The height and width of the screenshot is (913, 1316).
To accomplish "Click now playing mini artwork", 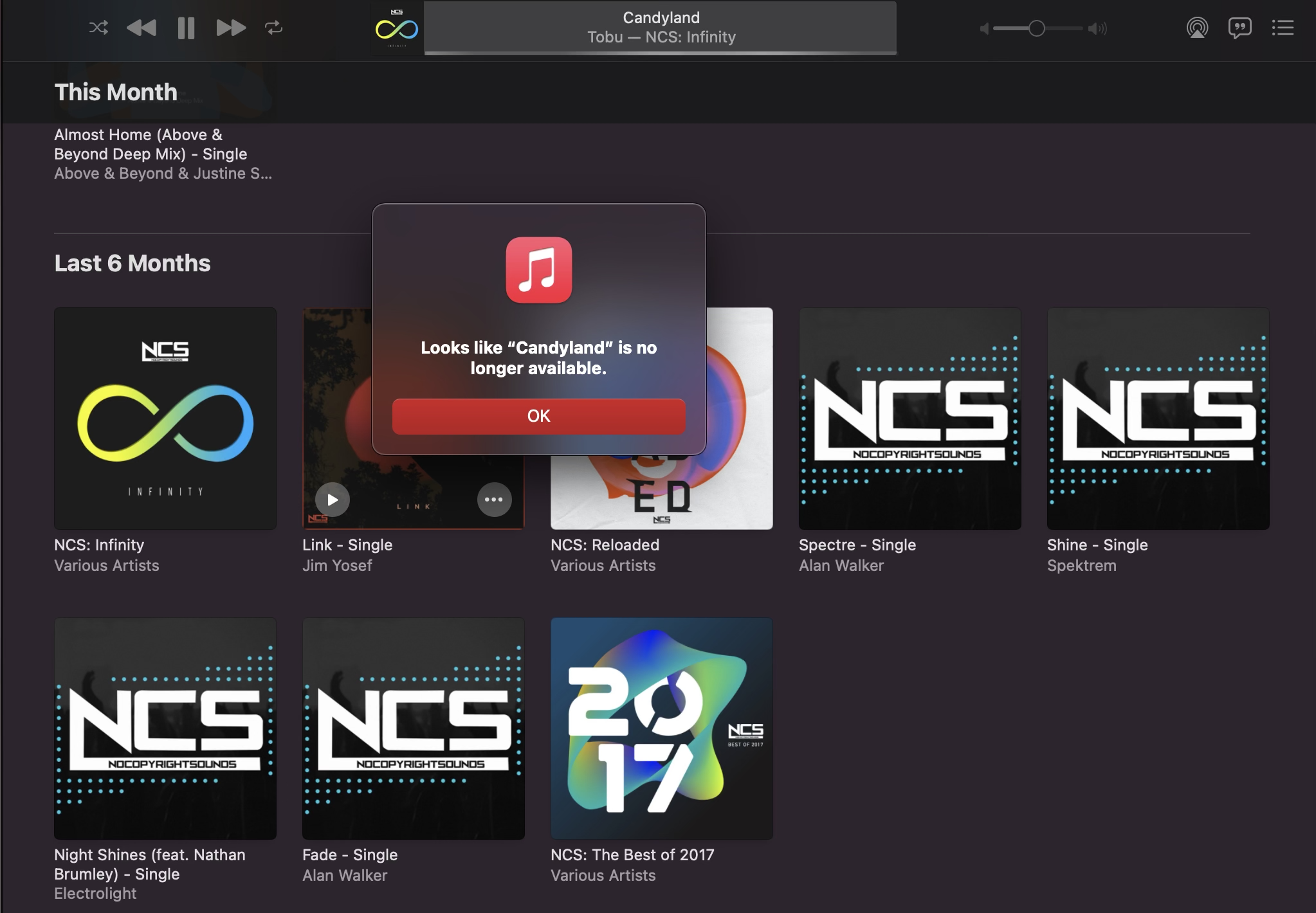I will 397,28.
